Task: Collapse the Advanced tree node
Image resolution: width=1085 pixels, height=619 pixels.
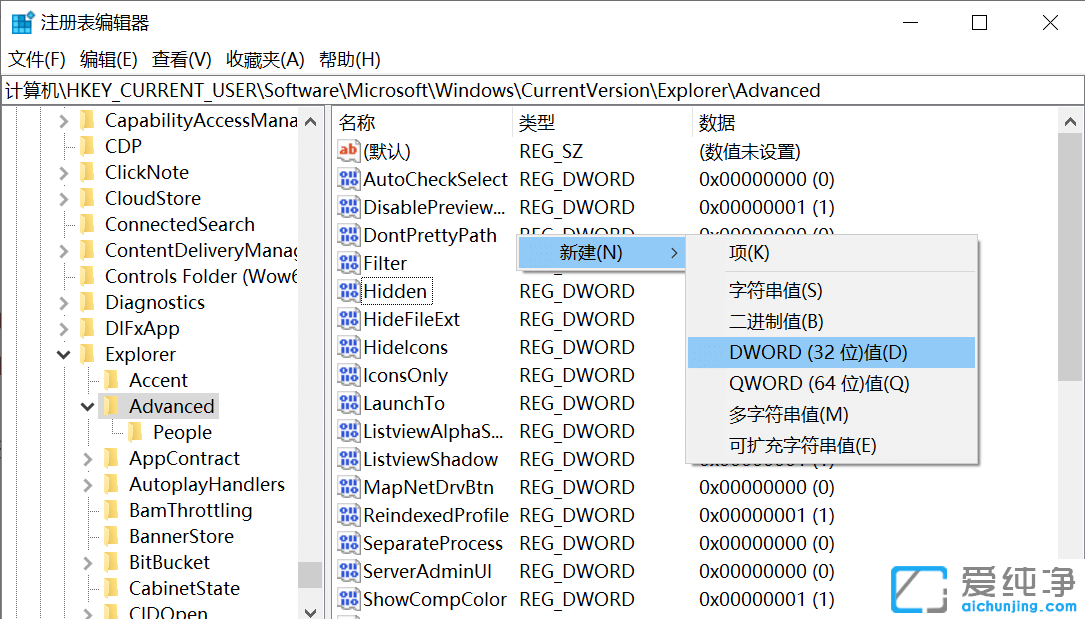Action: 88,406
